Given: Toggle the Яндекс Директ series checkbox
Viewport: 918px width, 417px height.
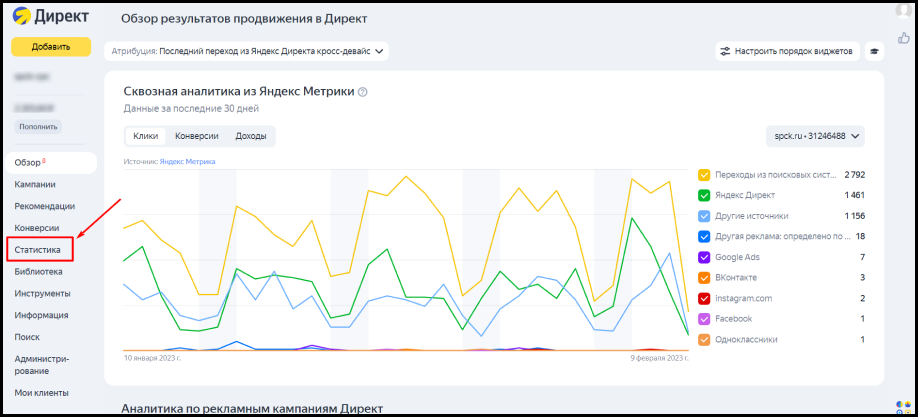Looking at the screenshot, I should 704,195.
